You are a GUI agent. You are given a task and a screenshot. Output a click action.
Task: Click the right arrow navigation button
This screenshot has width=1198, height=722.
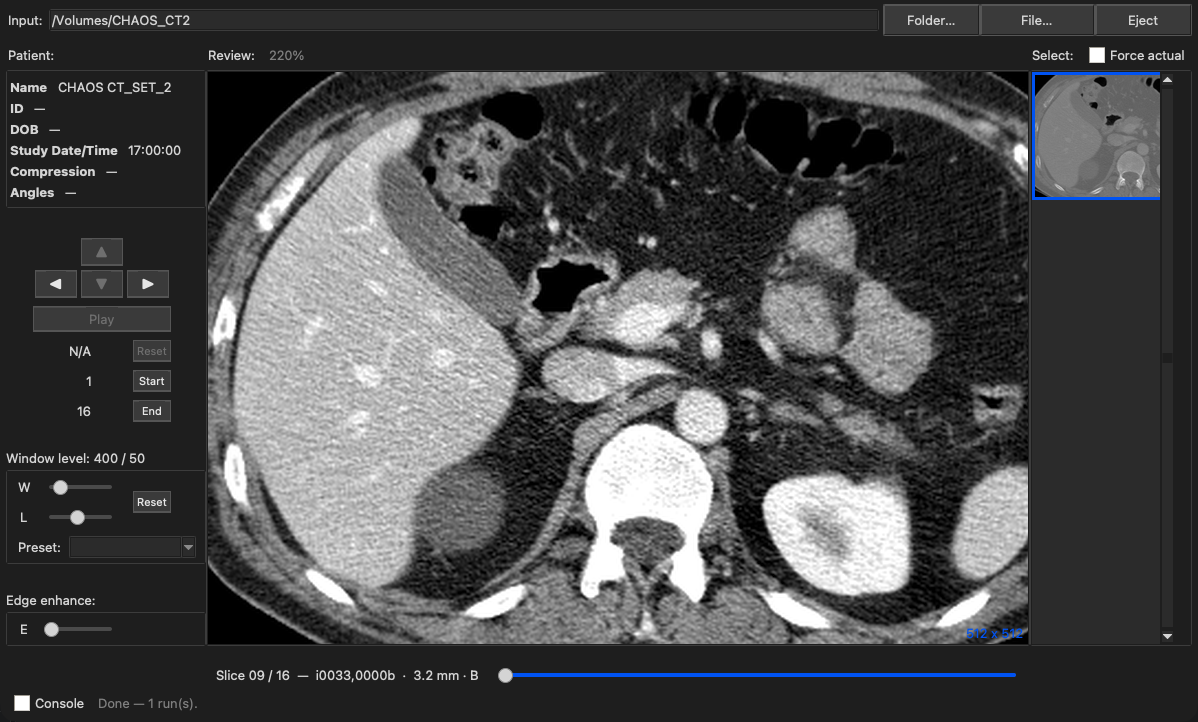point(147,283)
